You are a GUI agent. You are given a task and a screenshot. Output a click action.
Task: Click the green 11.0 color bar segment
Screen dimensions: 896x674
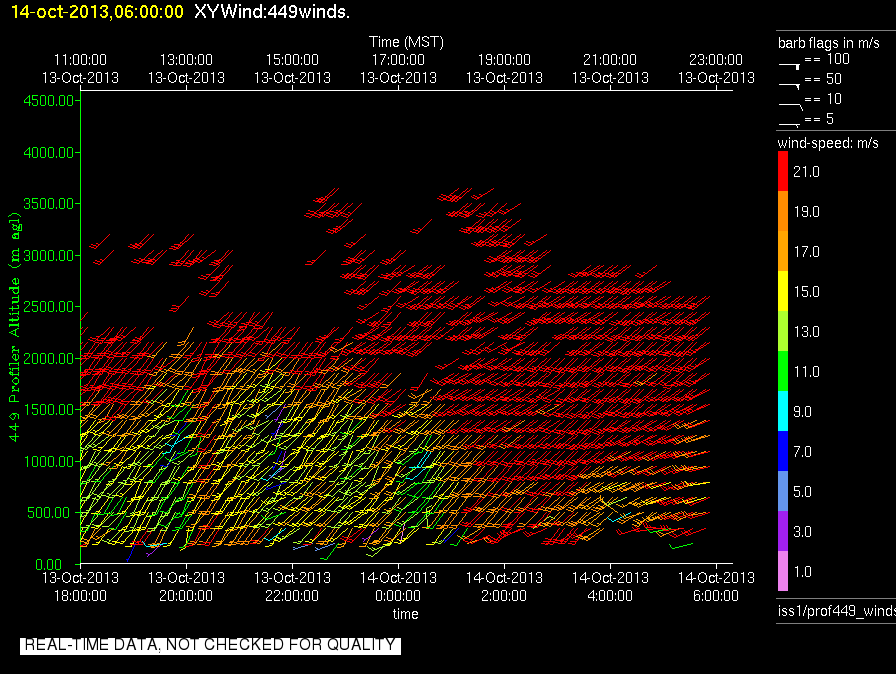[783, 371]
